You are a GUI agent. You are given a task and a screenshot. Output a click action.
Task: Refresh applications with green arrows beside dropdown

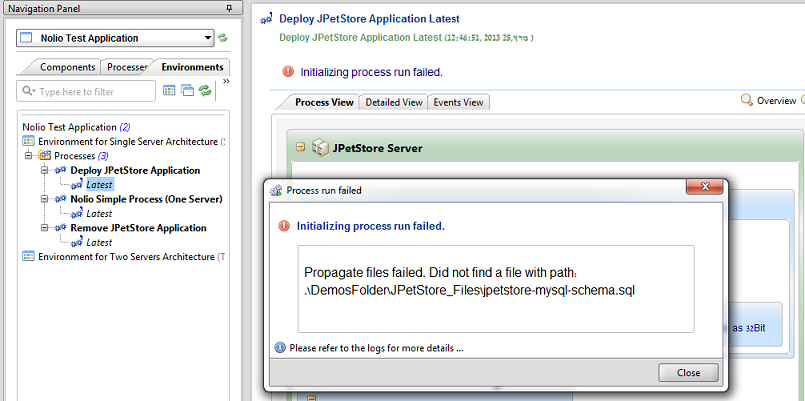223,38
